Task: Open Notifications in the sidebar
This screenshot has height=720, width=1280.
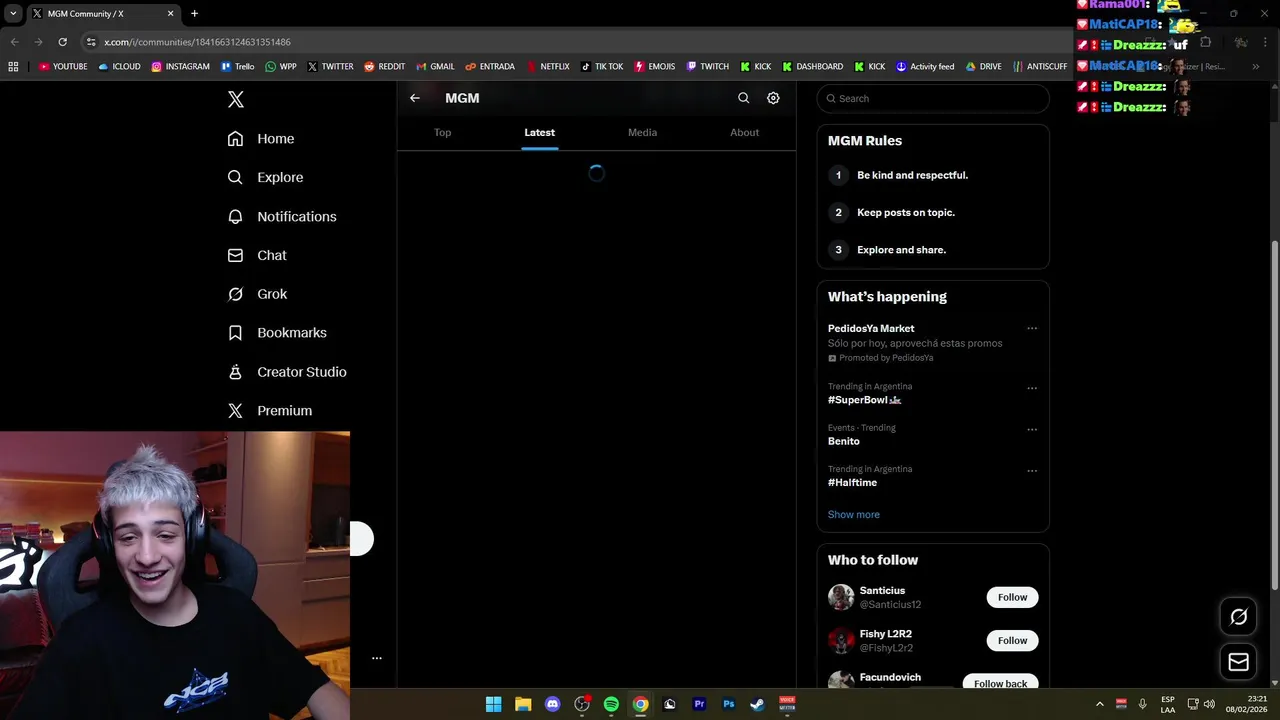Action: tap(282, 216)
